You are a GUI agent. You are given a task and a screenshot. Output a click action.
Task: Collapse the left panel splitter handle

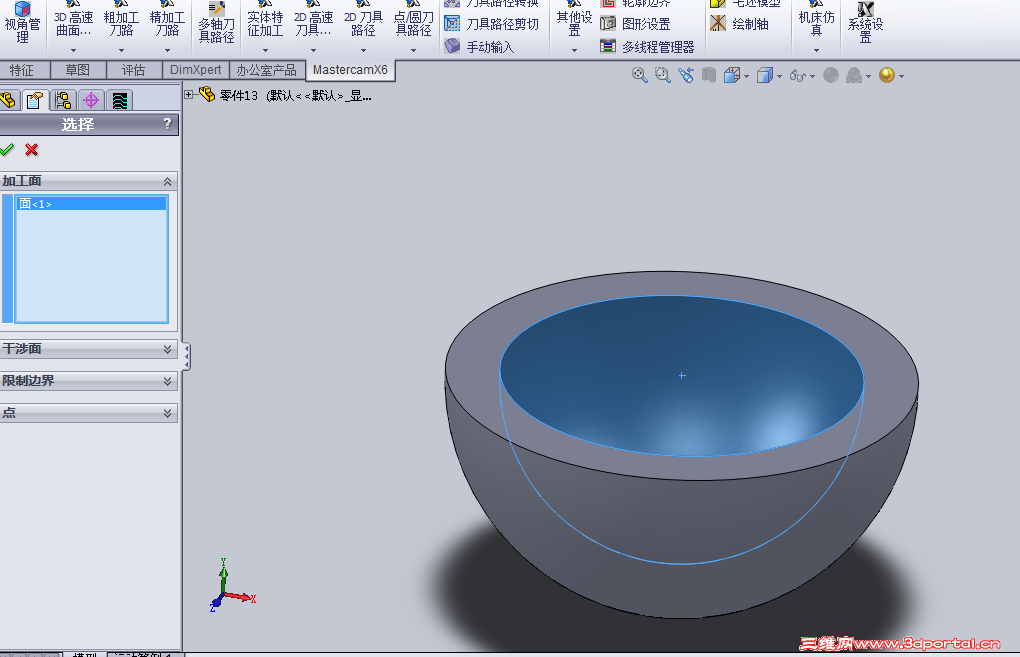click(187, 357)
